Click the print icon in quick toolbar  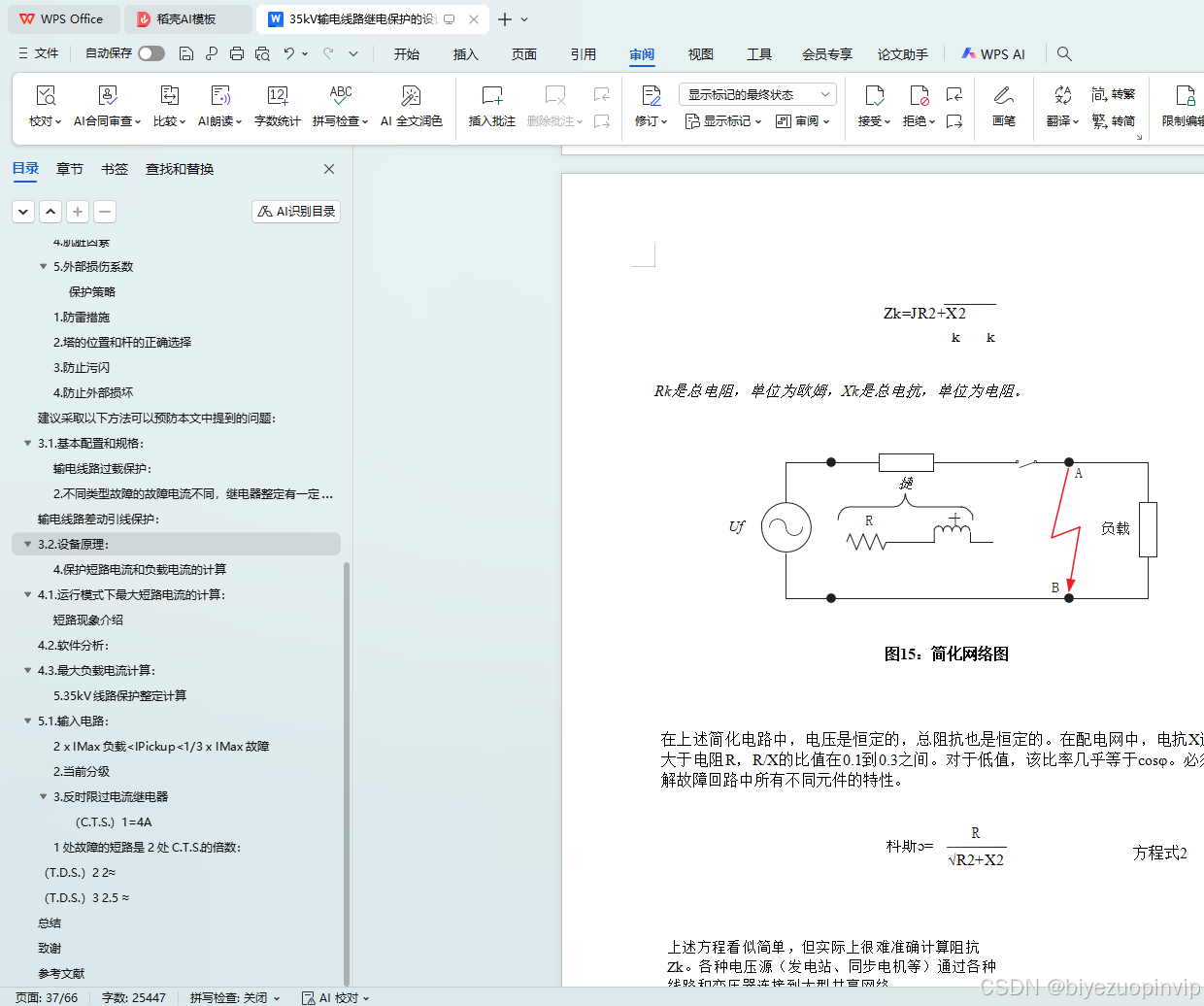click(236, 53)
